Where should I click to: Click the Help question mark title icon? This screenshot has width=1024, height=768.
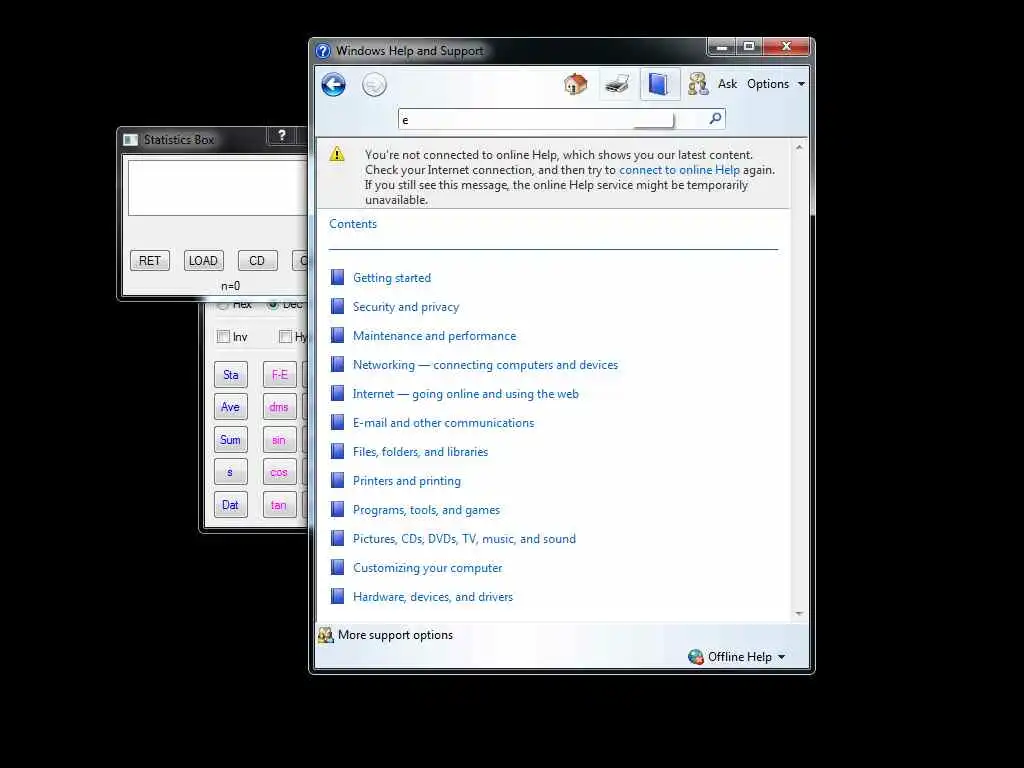(x=323, y=51)
